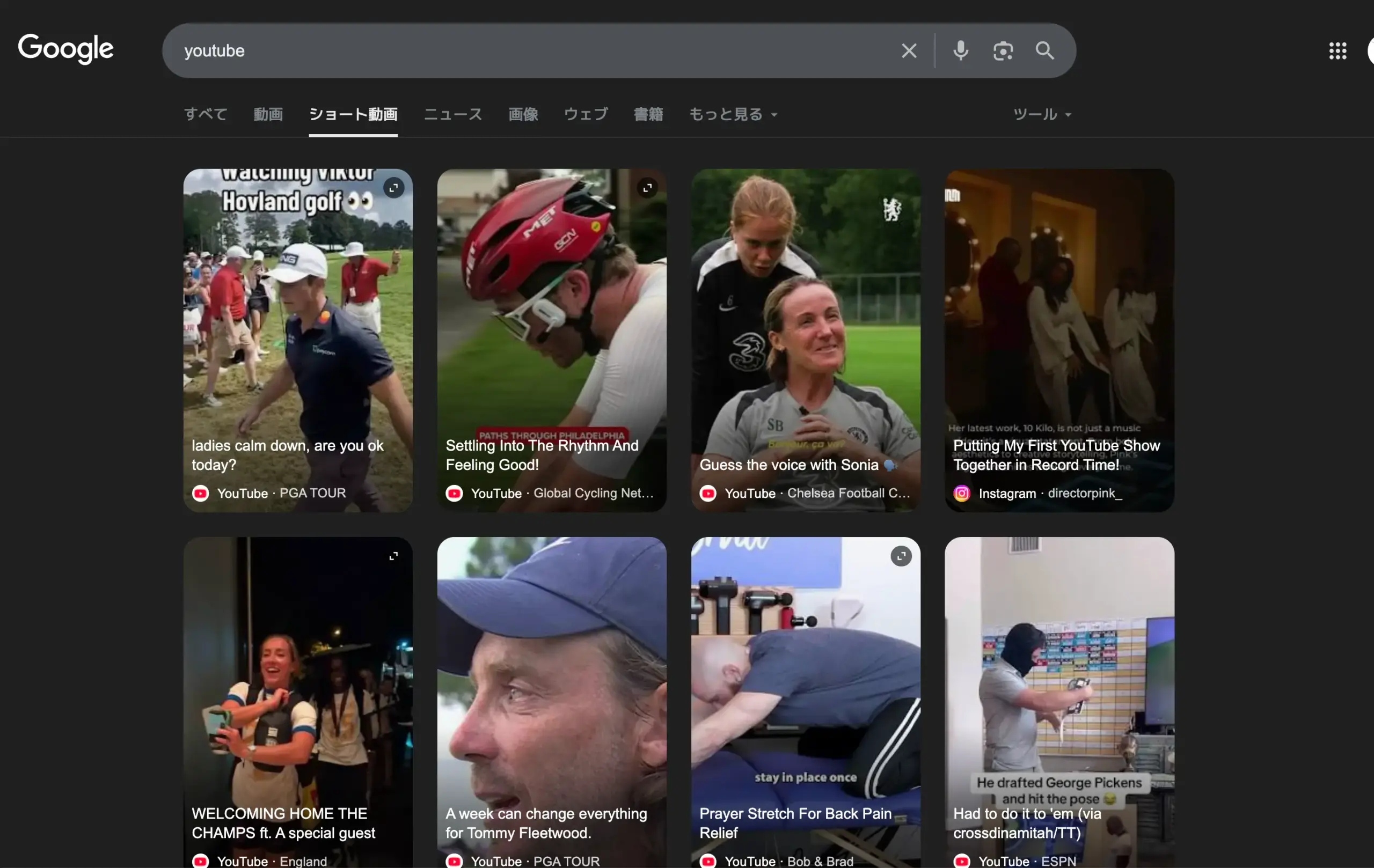The width and height of the screenshot is (1374, 868).
Task: Switch to the すべて tab
Action: 206,114
